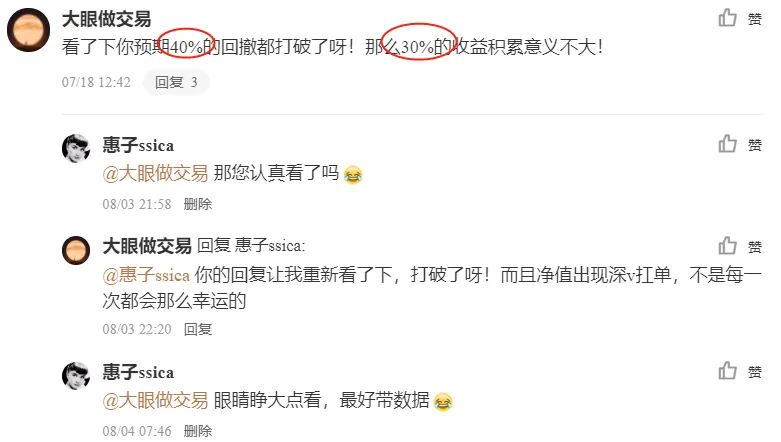Expand the 回复 3 replies button

pos(176,82)
